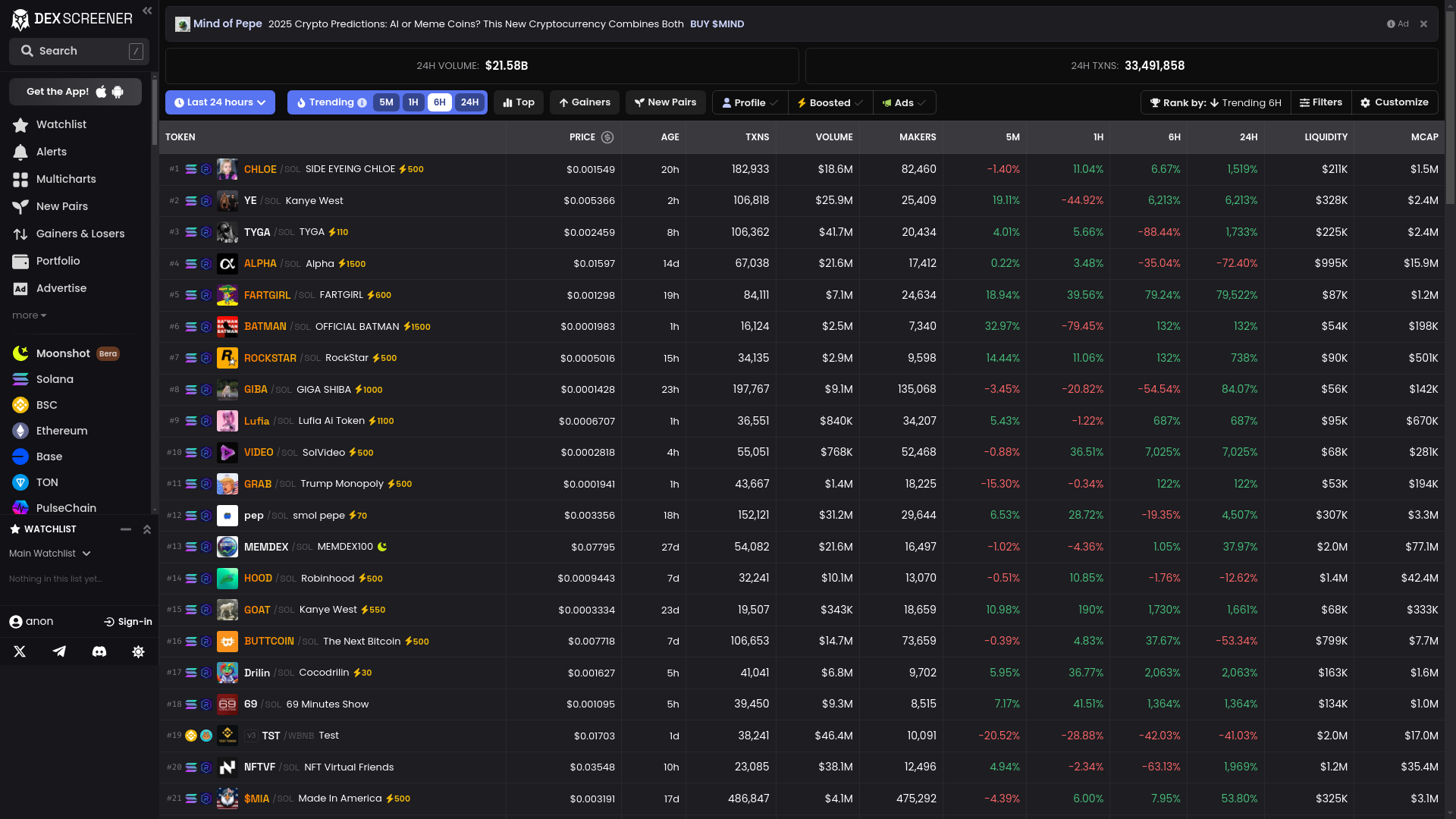The width and height of the screenshot is (1456, 819).
Task: Click the BATMAN token thumbnail
Action: 227,327
